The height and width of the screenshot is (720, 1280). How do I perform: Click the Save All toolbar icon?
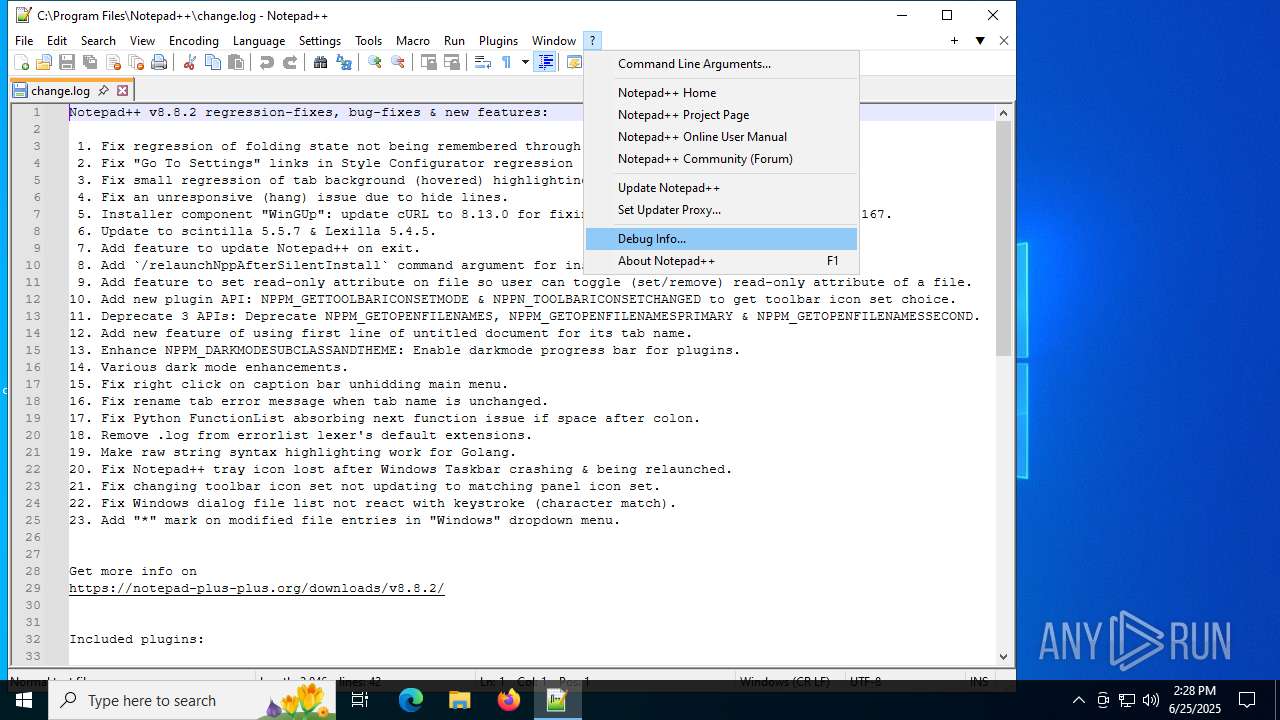[x=89, y=63]
